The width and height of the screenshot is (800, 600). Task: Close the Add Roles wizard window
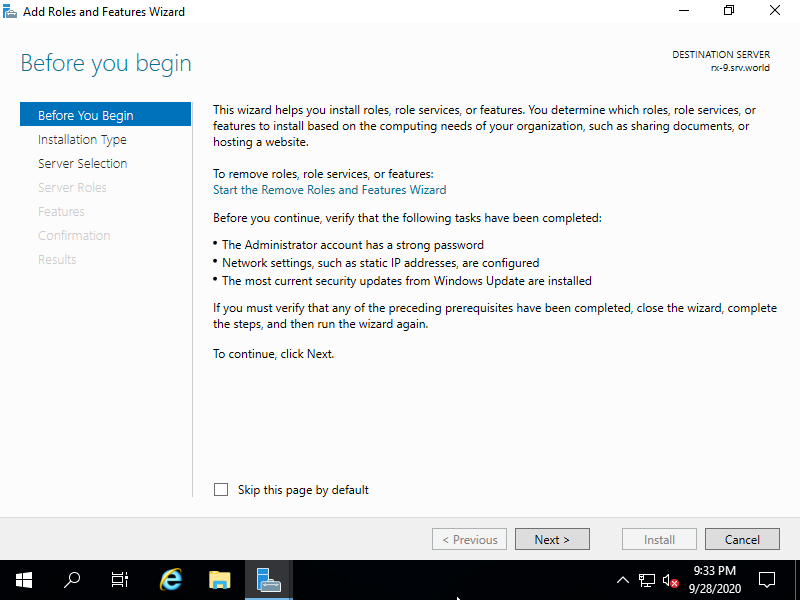(x=775, y=11)
